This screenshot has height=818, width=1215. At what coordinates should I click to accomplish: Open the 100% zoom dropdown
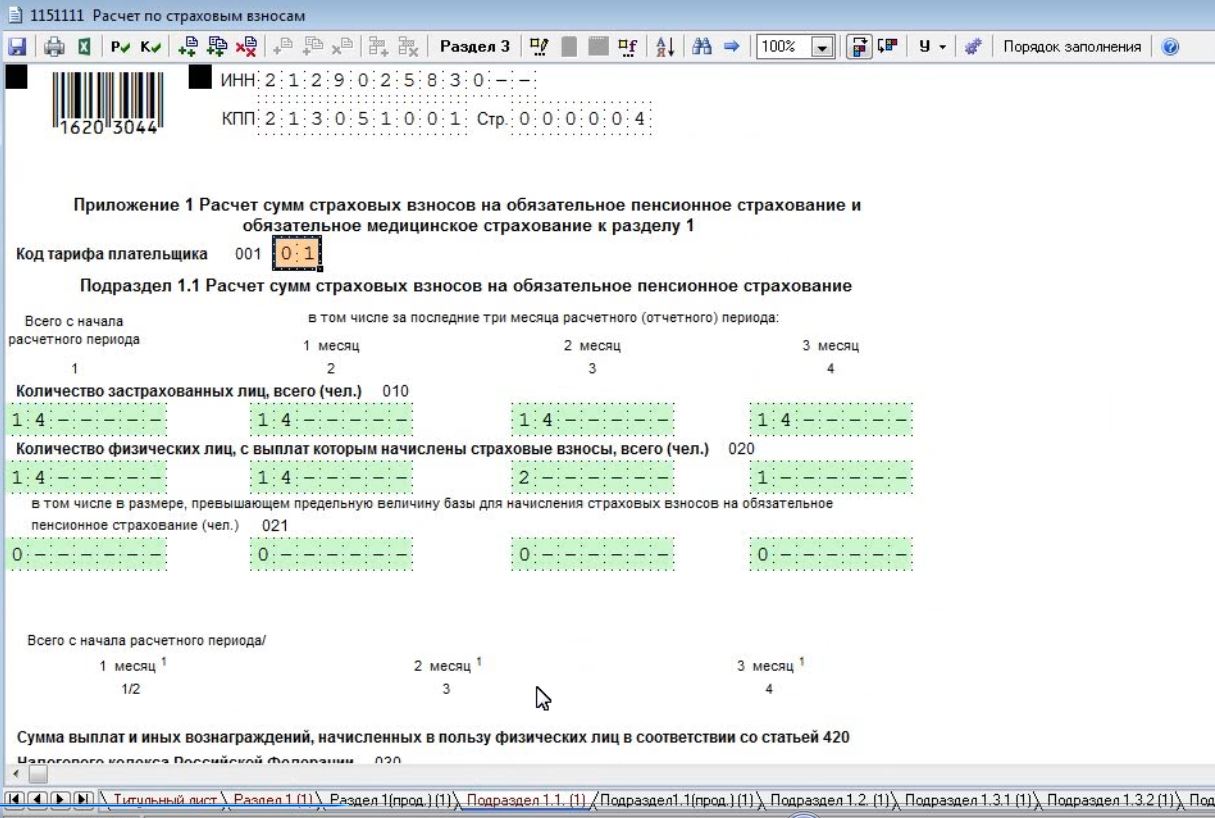pos(823,47)
